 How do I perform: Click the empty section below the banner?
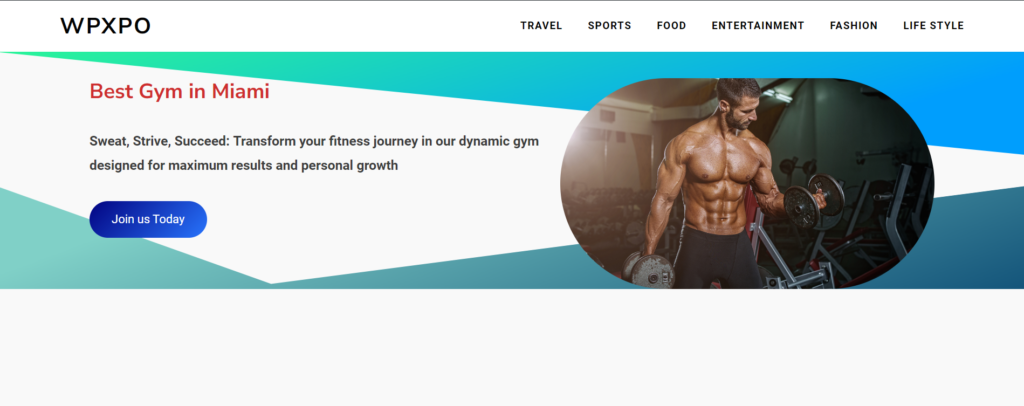(x=512, y=347)
